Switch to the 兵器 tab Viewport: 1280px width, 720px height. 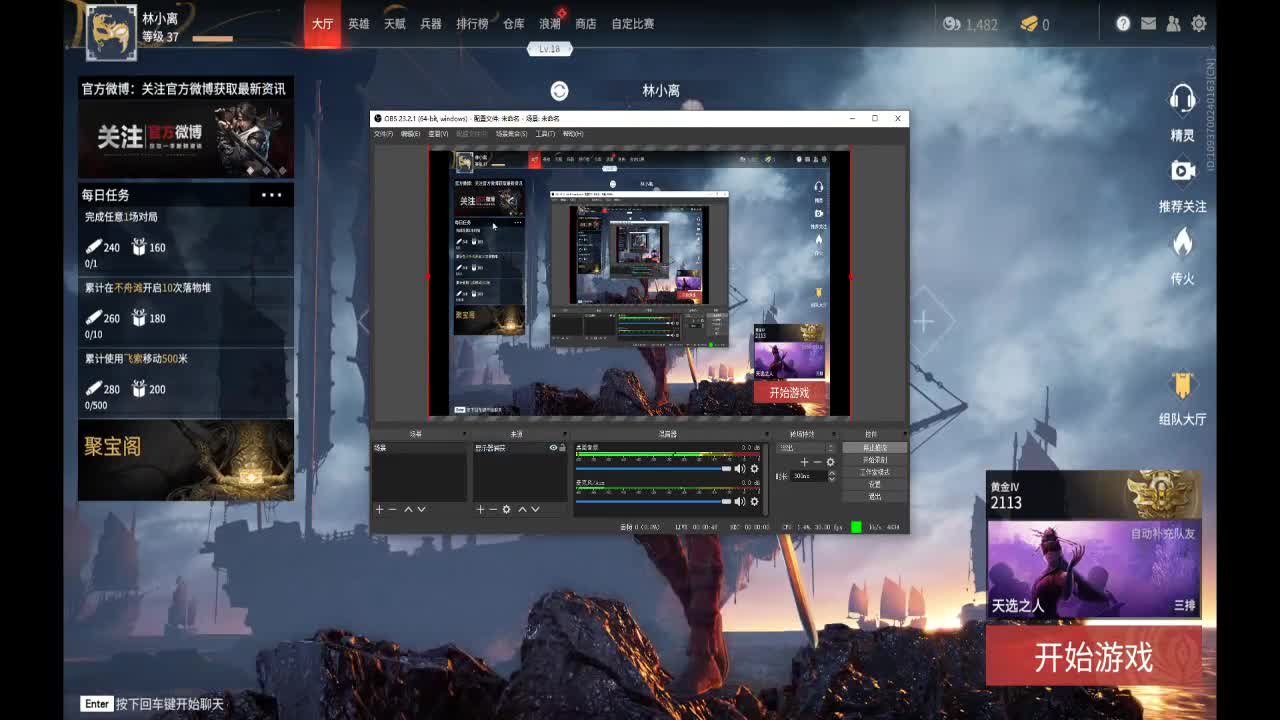[431, 24]
